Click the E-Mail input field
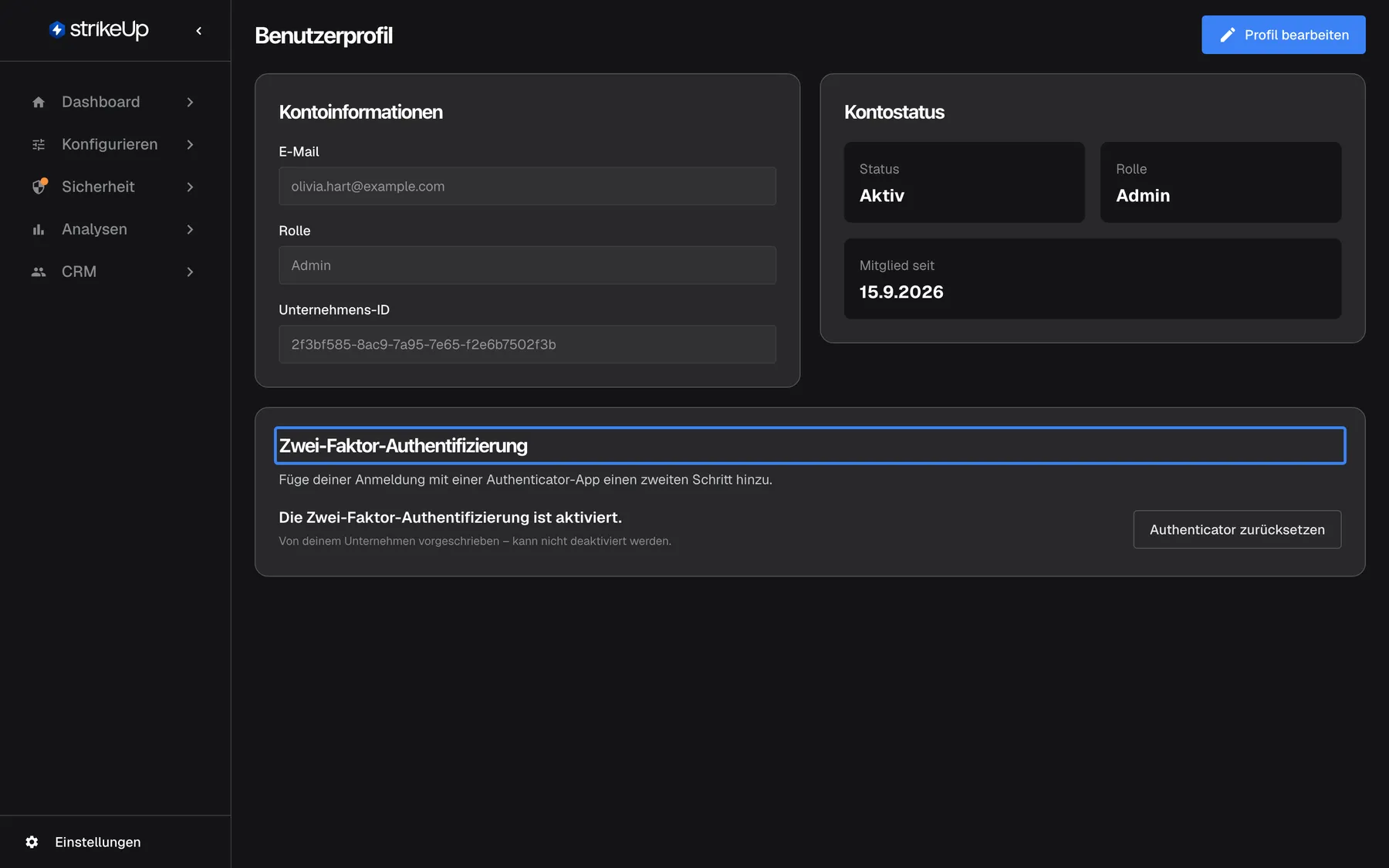The image size is (1389, 868). [527, 186]
